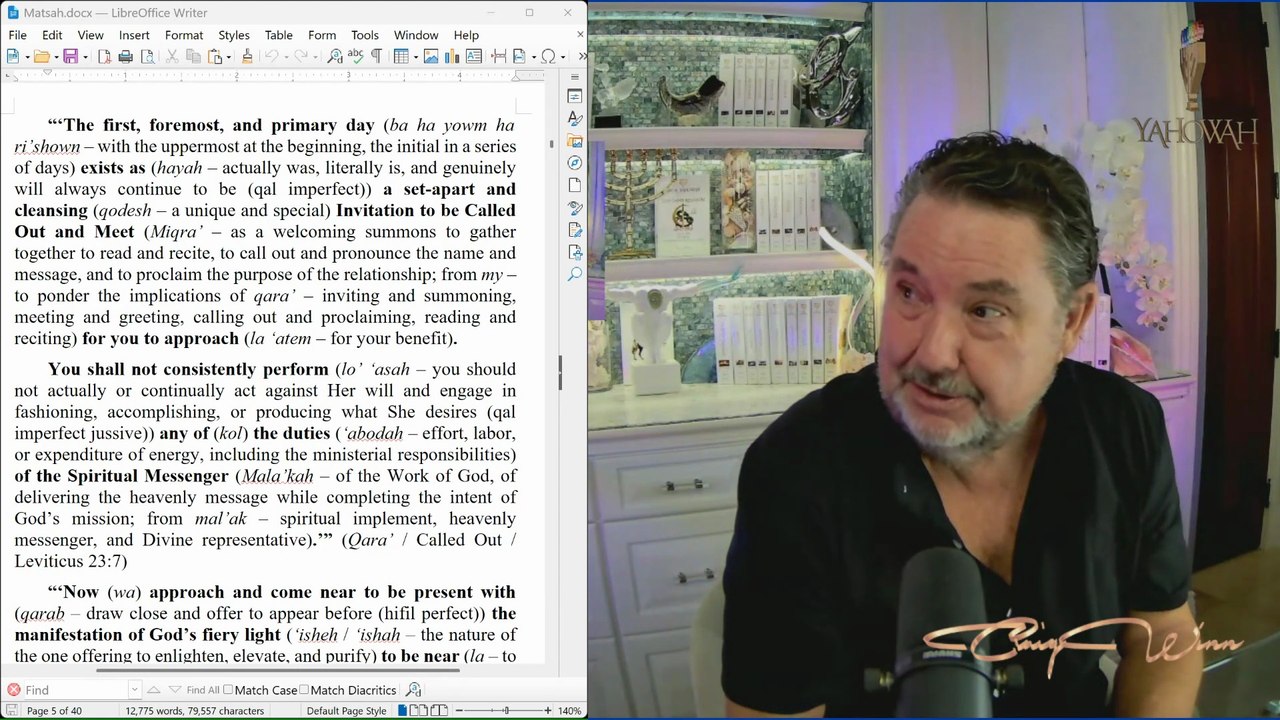Viewport: 1280px width, 720px height.
Task: Expand the Paste special dropdown arrow
Action: [228, 56]
